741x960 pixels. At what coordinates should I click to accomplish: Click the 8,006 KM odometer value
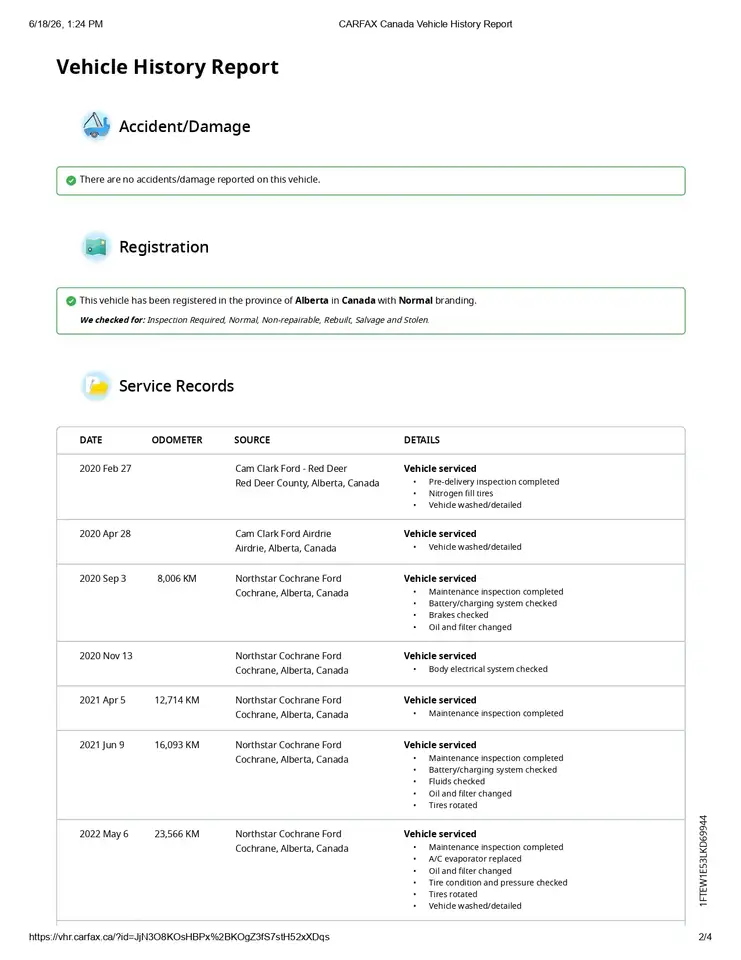(x=177, y=578)
